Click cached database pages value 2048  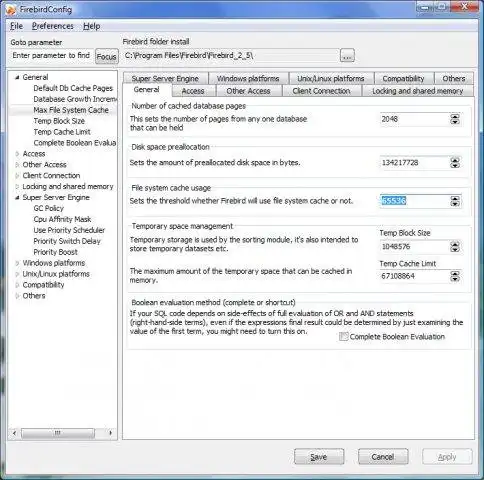414,119
